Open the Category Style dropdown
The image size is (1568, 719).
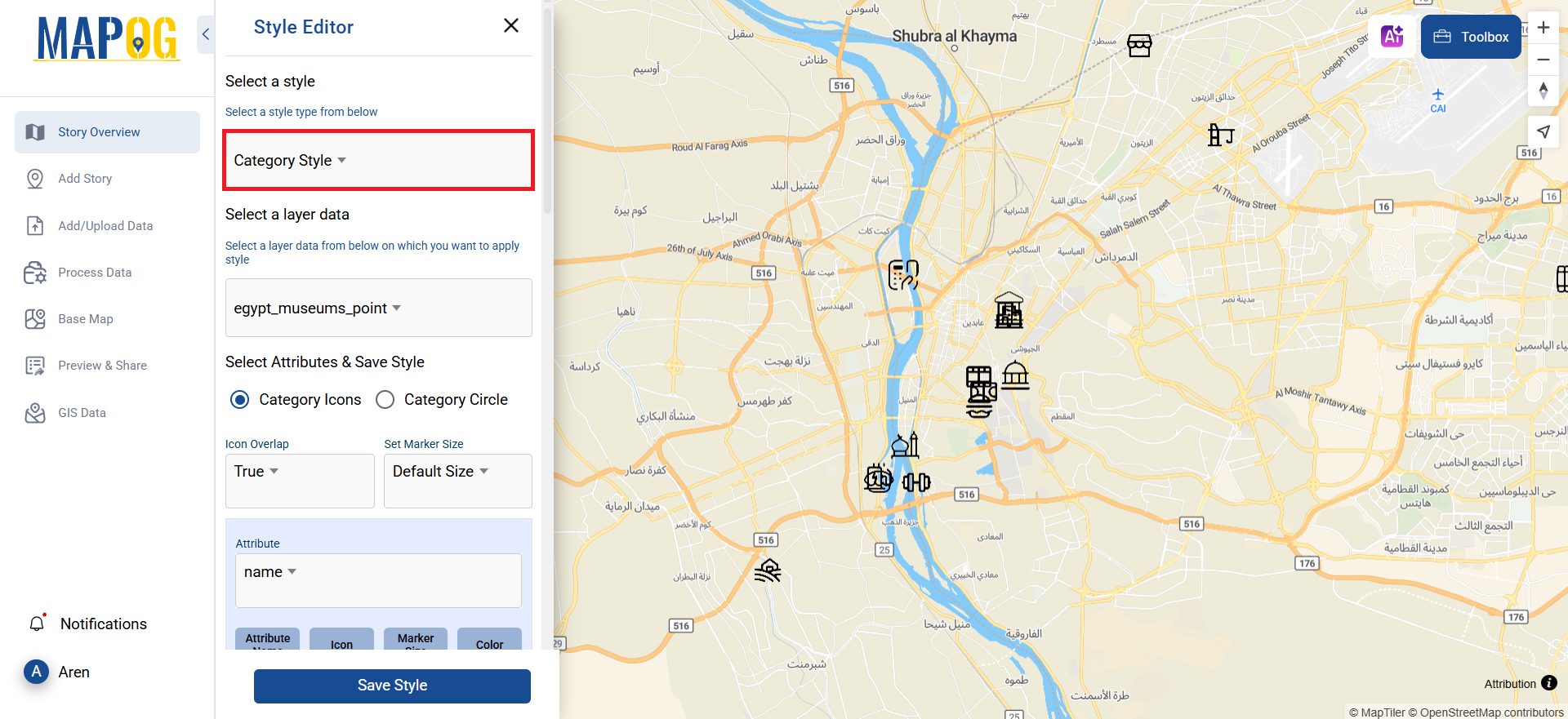pos(379,160)
